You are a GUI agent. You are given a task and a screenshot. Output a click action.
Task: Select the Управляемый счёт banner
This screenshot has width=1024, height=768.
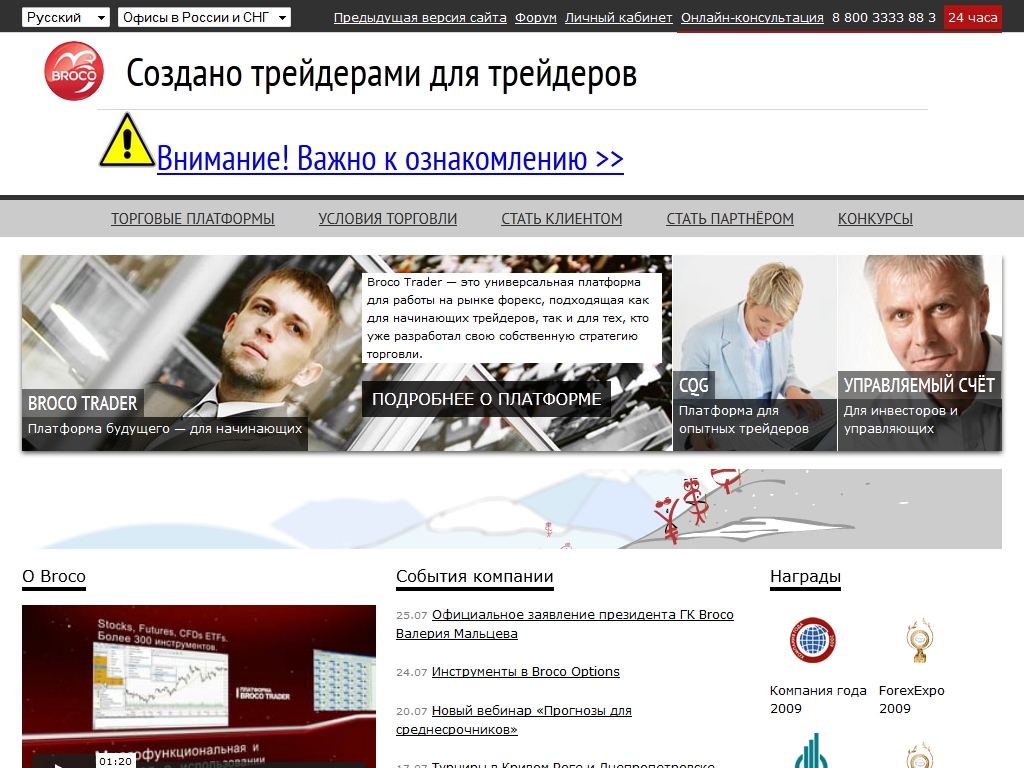919,352
